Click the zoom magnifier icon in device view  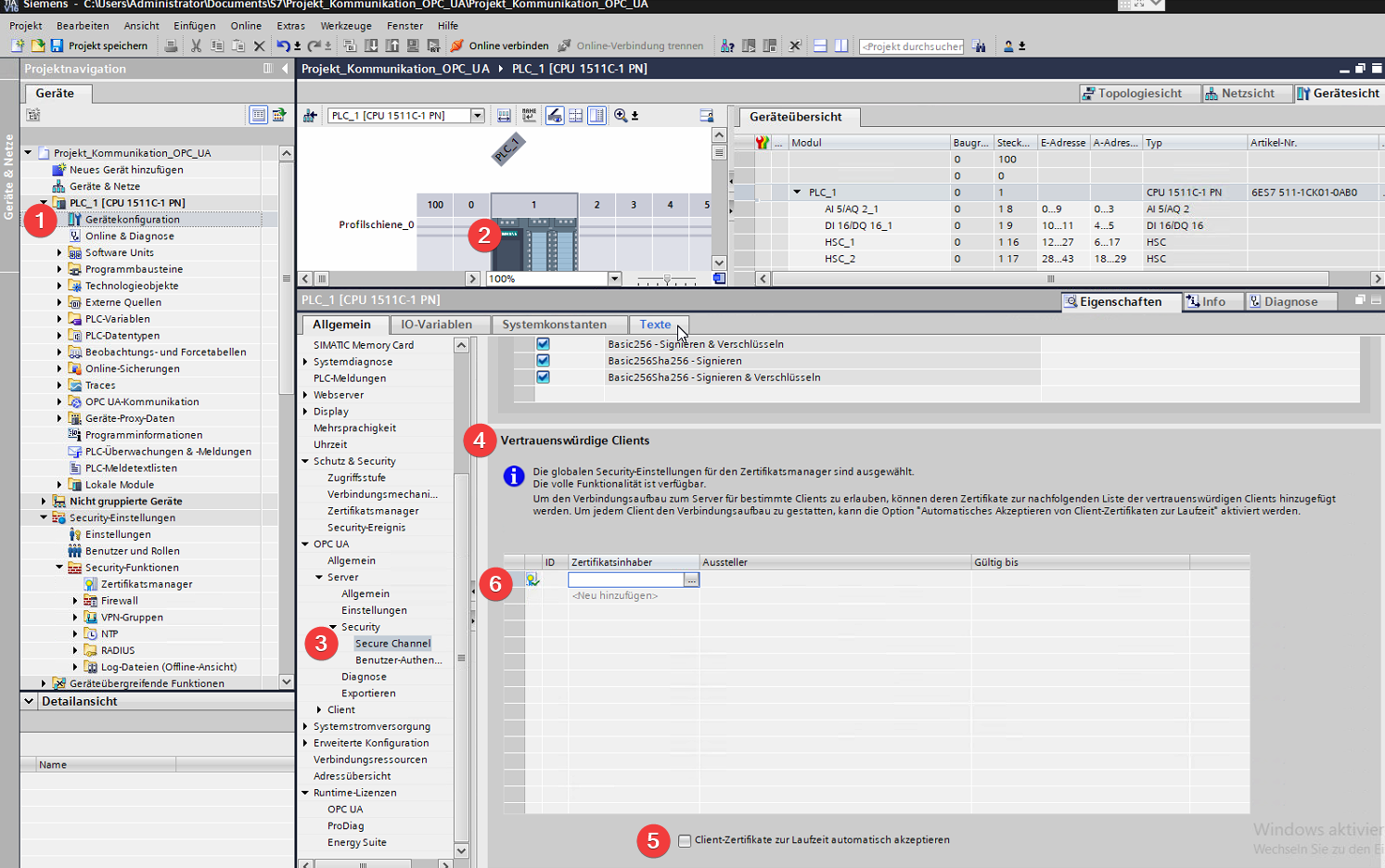click(621, 115)
